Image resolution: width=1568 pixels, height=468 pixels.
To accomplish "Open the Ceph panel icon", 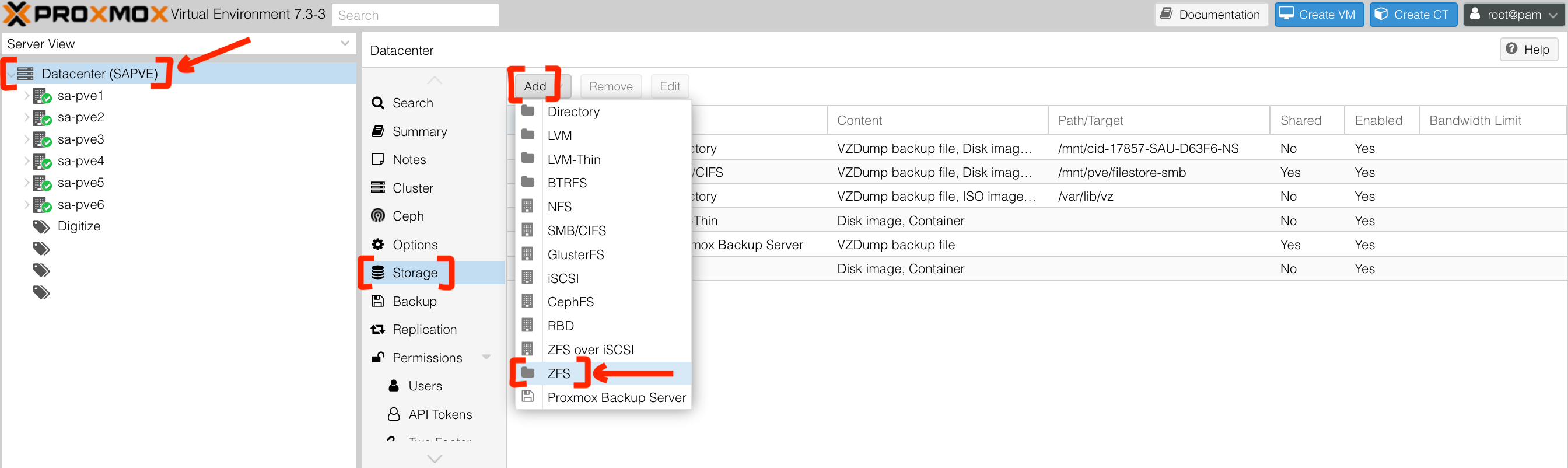I will (x=378, y=216).
